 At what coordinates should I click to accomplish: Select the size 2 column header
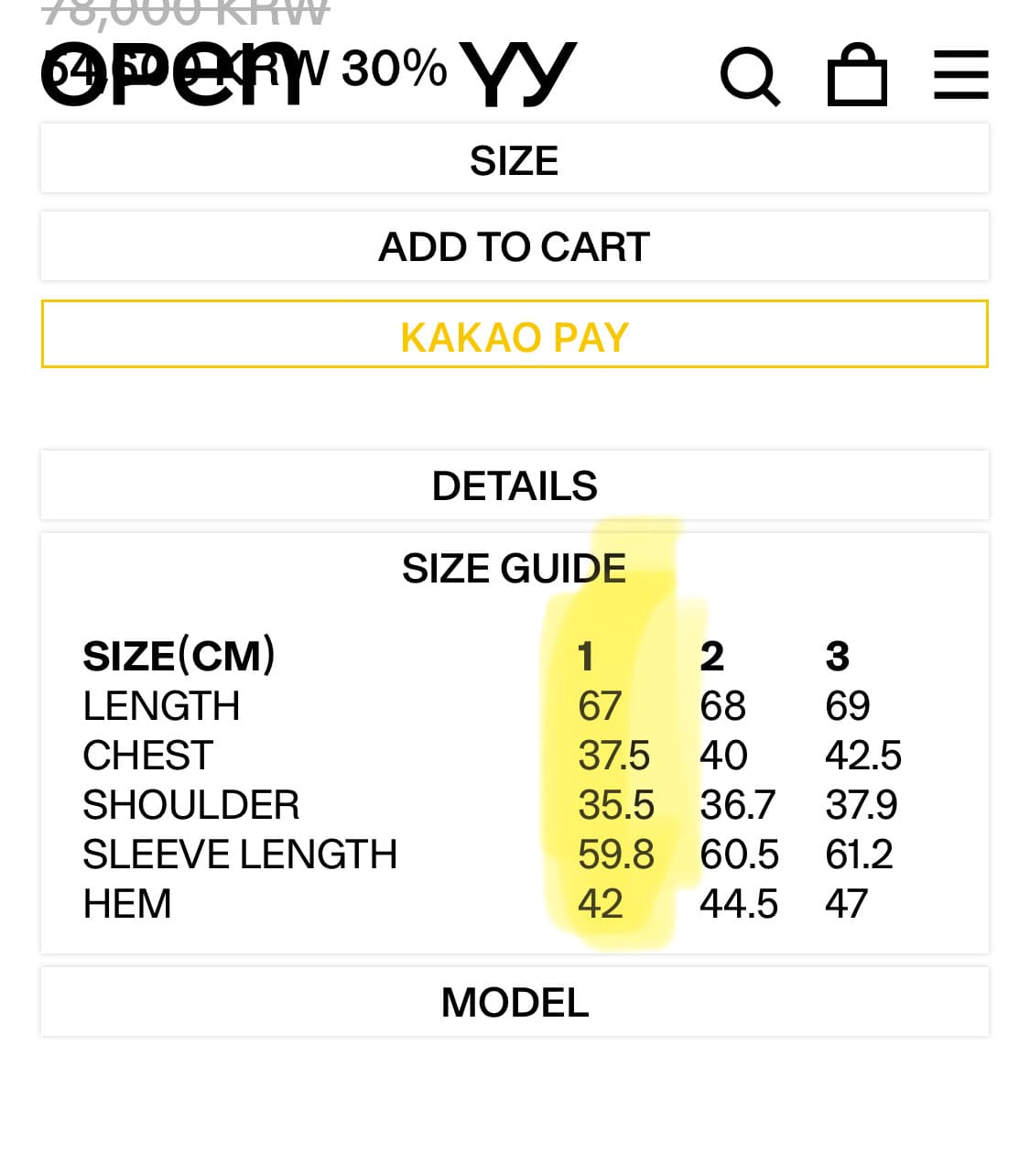click(x=711, y=657)
